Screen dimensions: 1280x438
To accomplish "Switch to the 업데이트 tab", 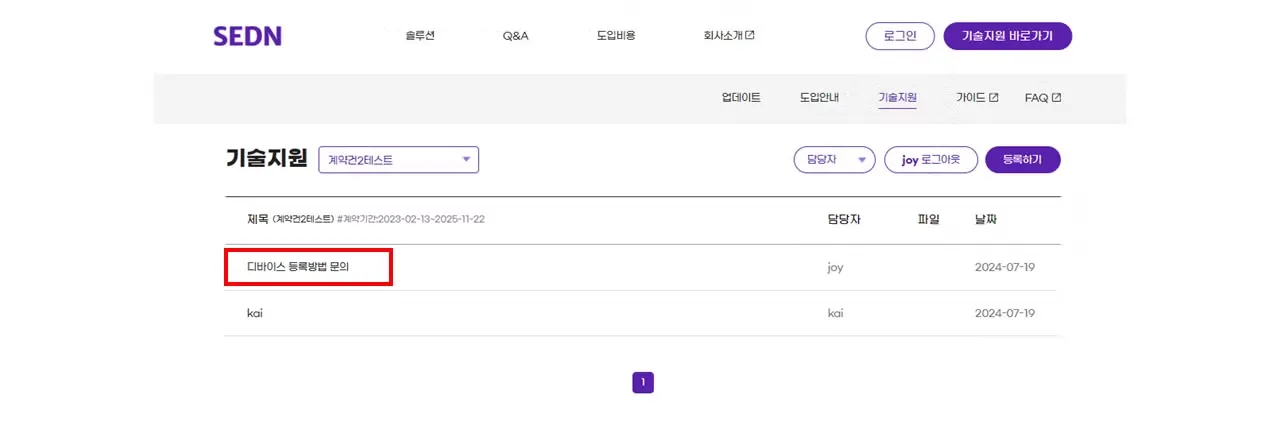I will pyautogui.click(x=741, y=98).
